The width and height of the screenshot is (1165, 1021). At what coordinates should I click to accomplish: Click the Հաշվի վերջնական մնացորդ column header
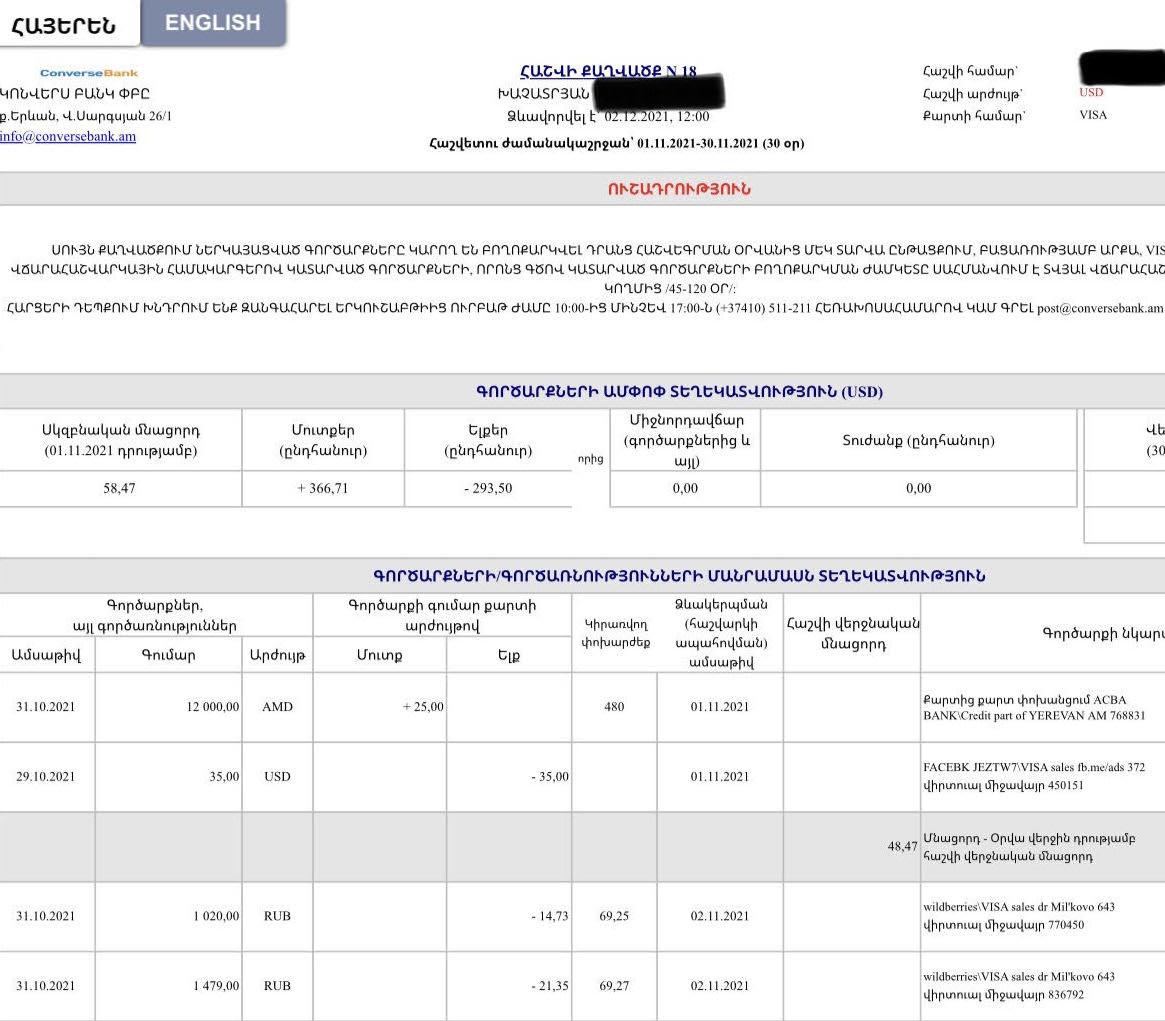tap(853, 633)
